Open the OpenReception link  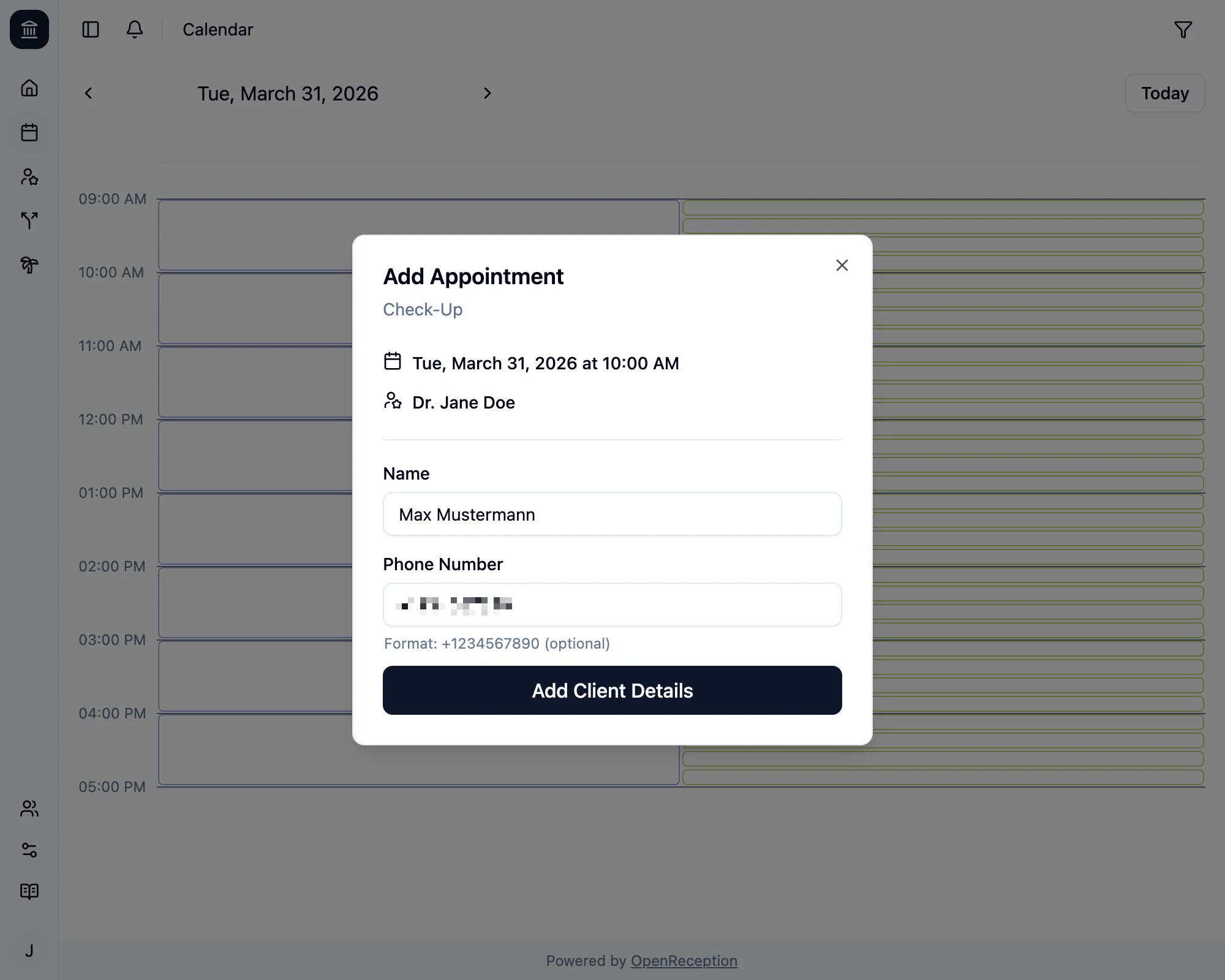point(684,960)
